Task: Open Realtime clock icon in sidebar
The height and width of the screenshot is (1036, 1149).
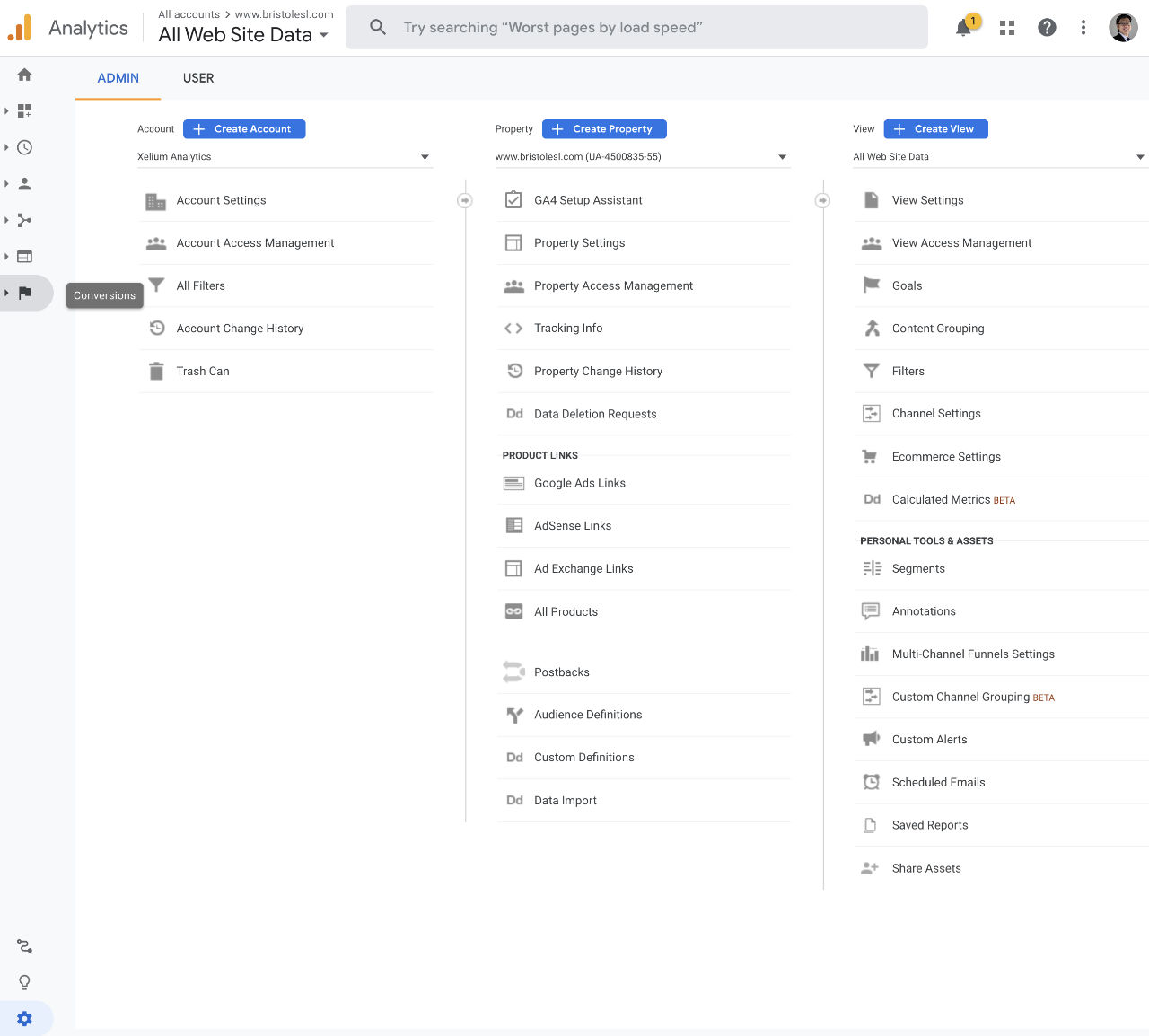Action: point(24,147)
